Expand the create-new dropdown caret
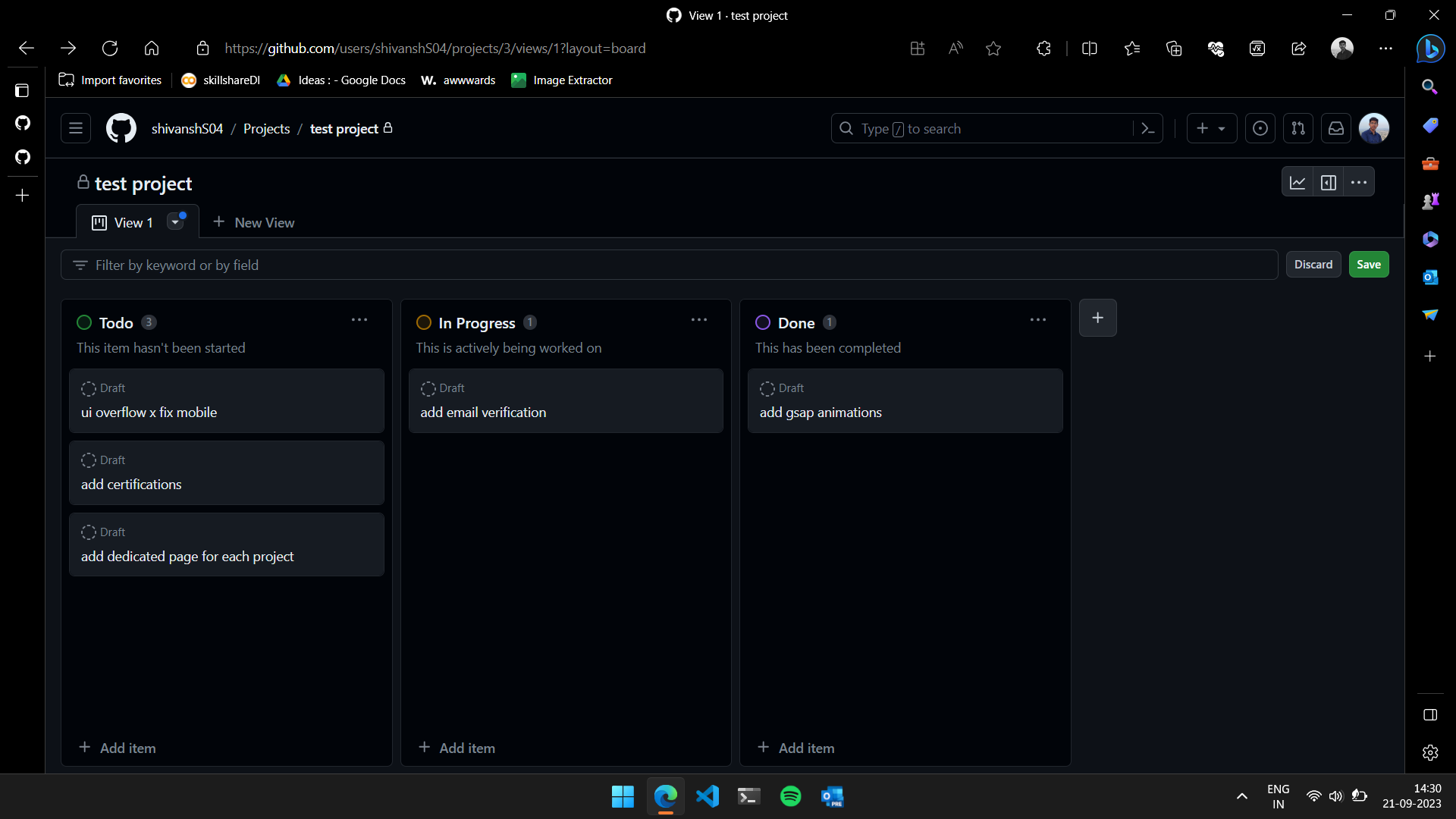The height and width of the screenshot is (819, 1456). [x=1223, y=128]
